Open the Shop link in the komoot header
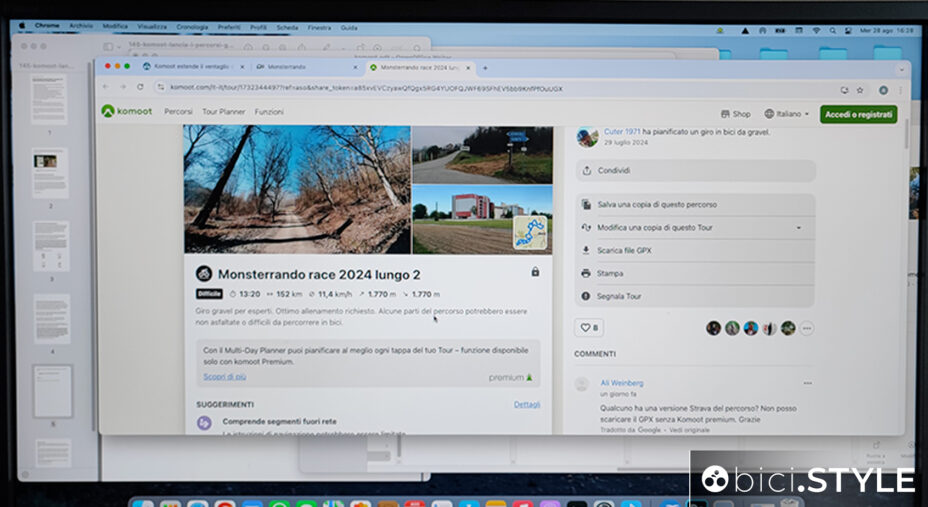Viewport: 928px width, 507px height. point(736,114)
